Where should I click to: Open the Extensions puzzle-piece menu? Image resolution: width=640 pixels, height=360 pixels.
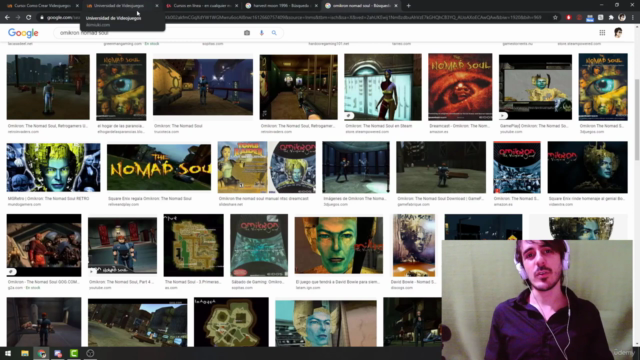pyautogui.click(x=611, y=18)
